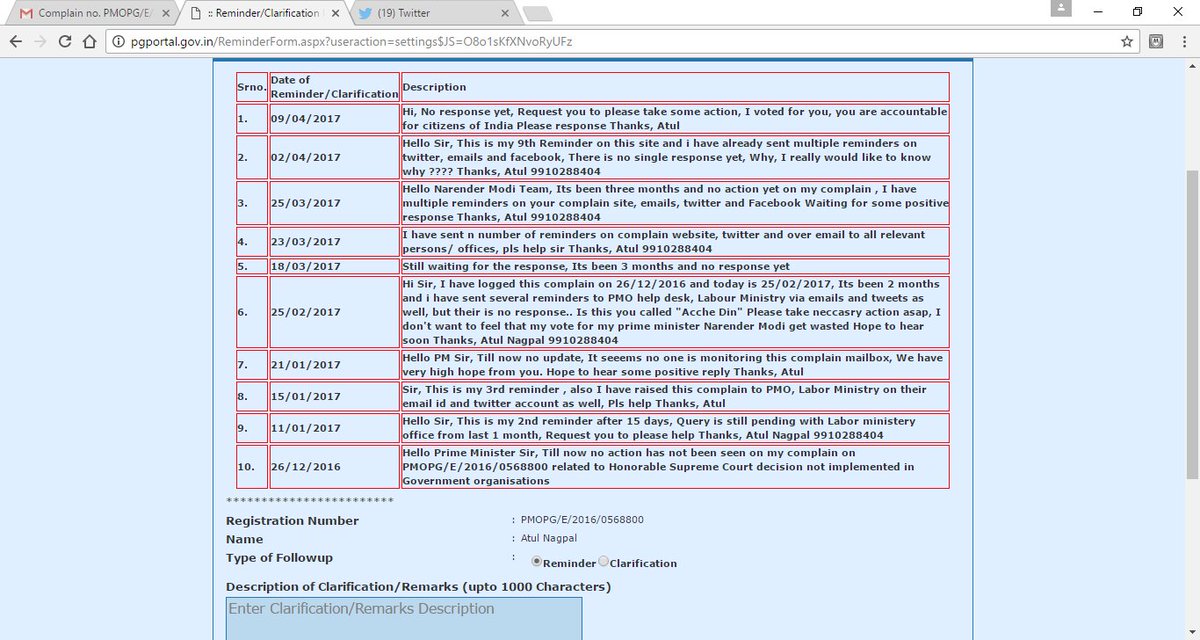Click the Date of Reminder/Clarification header
Image resolution: width=1200 pixels, height=640 pixels.
(334, 87)
